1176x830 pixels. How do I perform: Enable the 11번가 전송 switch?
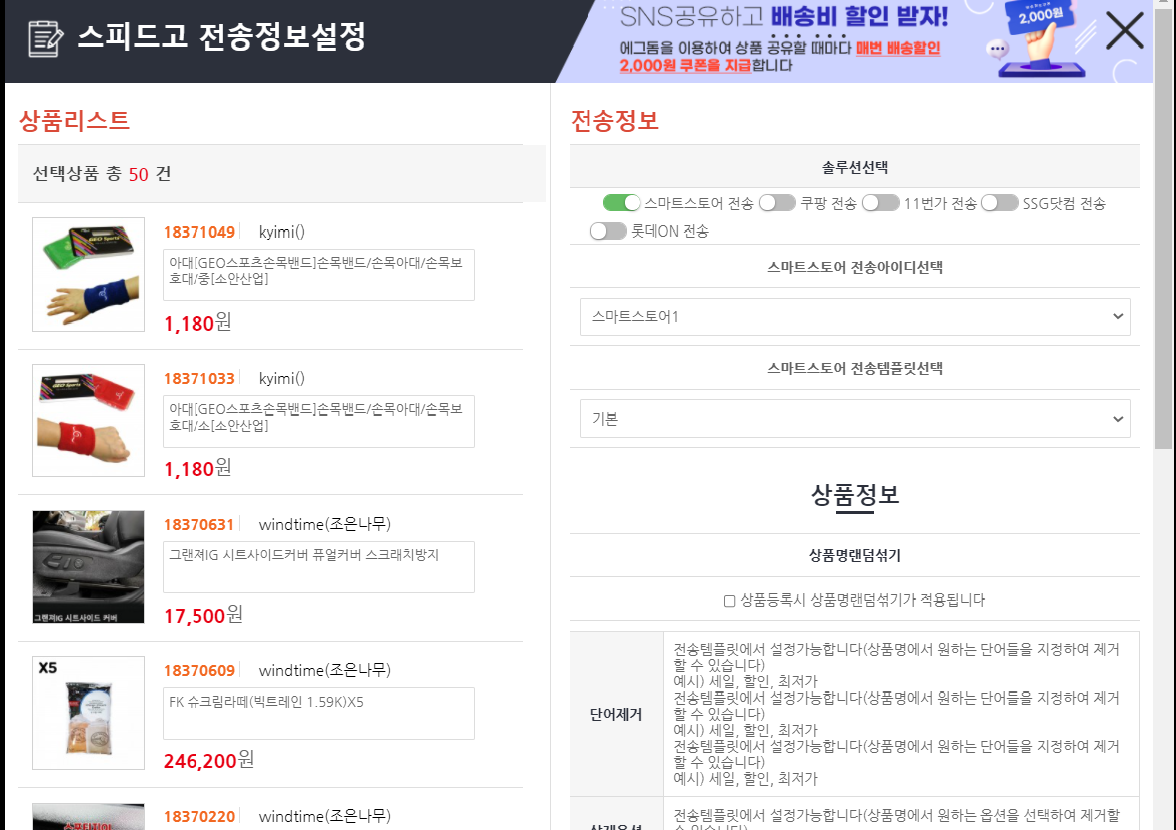point(880,203)
